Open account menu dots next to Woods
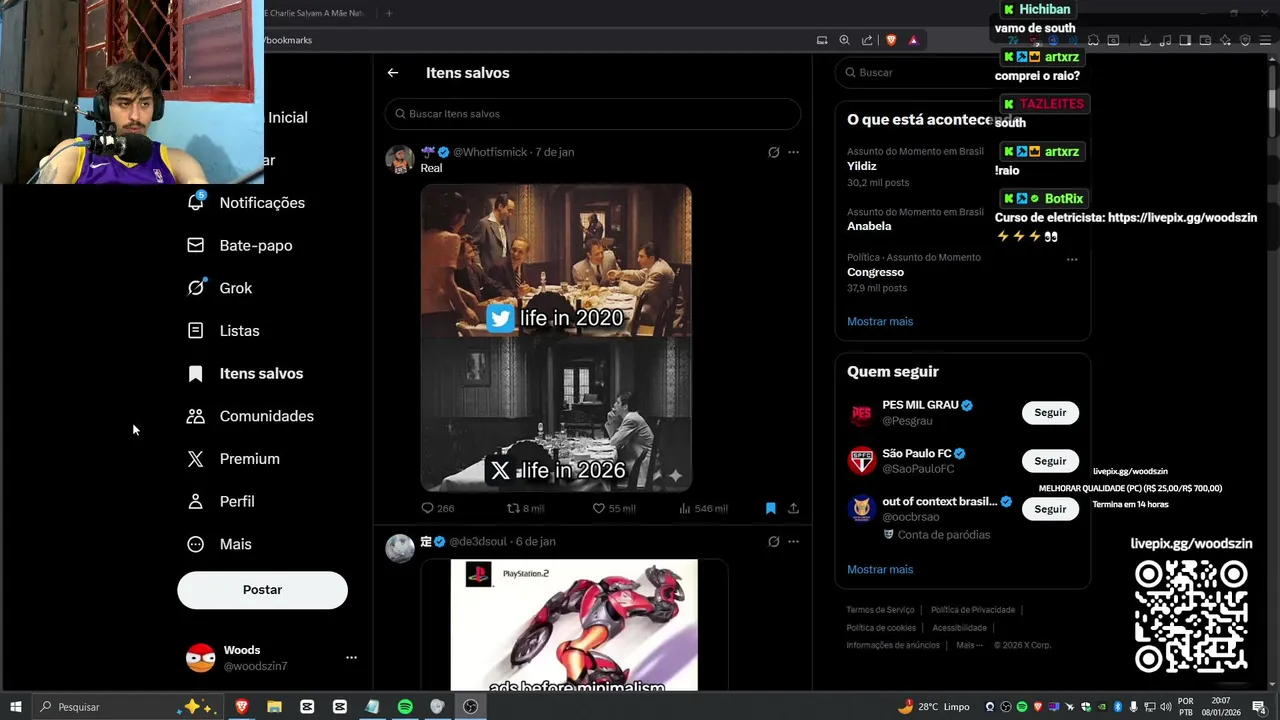The image size is (1280, 720). [x=351, y=657]
